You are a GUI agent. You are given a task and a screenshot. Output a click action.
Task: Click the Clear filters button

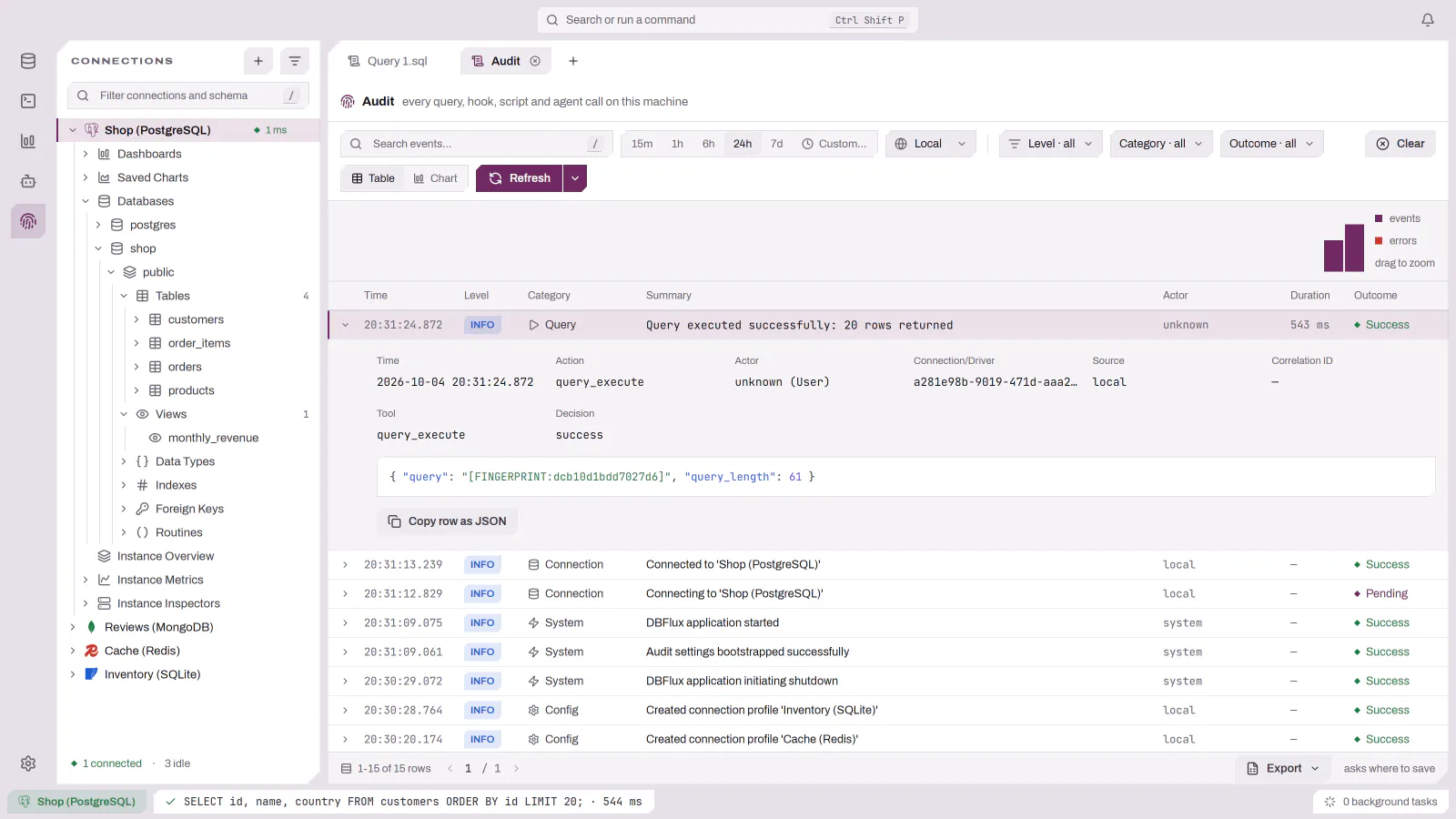point(1400,144)
